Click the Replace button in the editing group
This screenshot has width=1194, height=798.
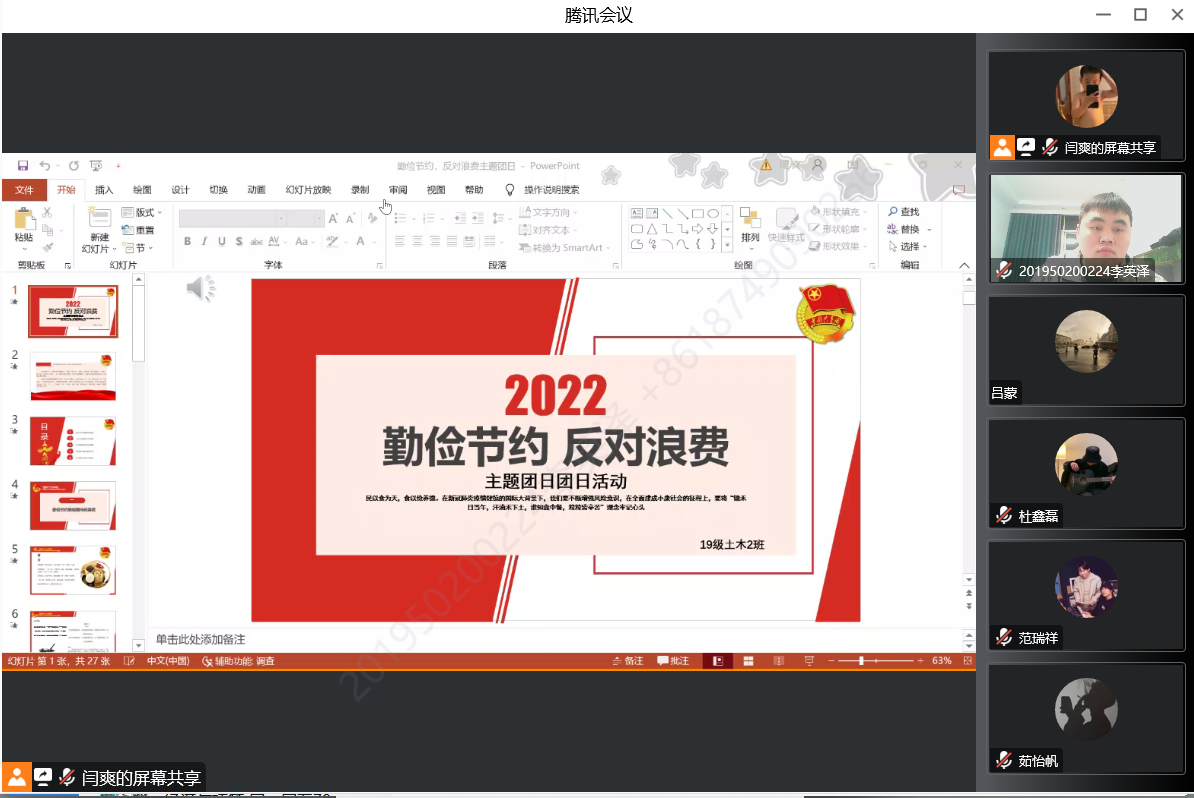tap(908, 229)
